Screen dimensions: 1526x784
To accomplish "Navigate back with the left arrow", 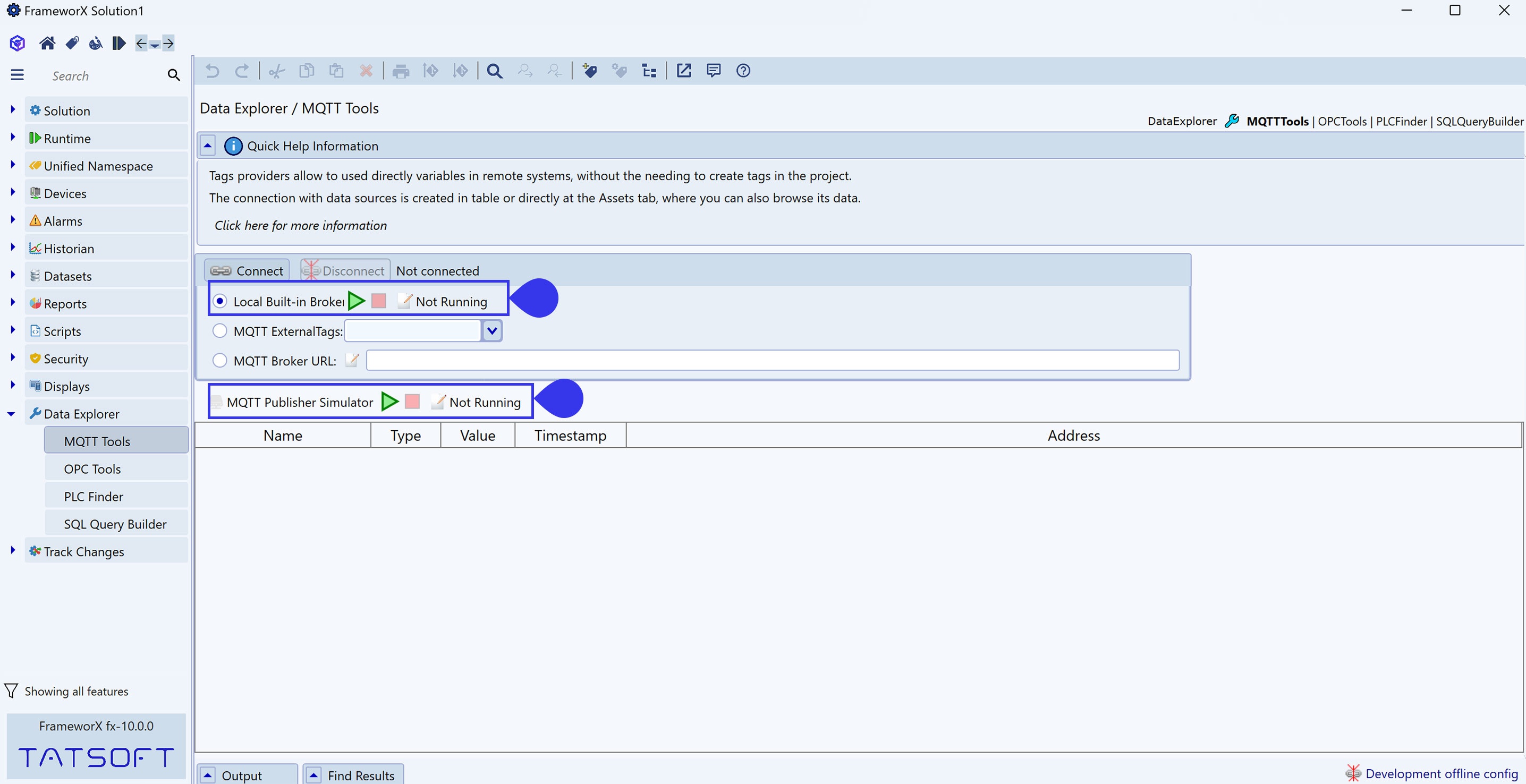I will click(x=141, y=43).
